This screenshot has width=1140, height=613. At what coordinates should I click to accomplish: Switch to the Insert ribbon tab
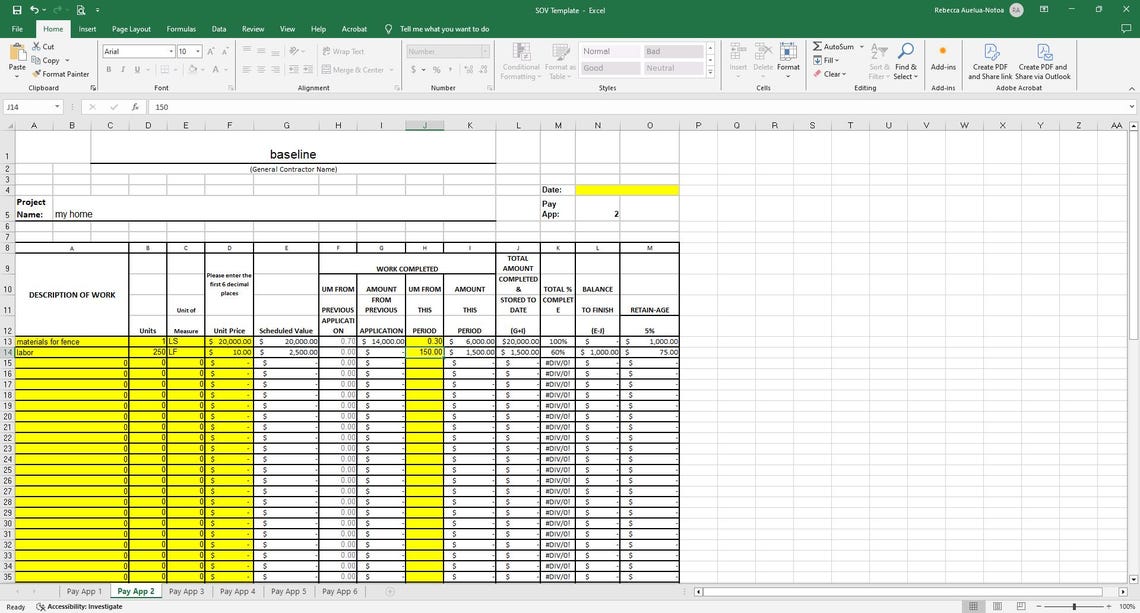[87, 29]
